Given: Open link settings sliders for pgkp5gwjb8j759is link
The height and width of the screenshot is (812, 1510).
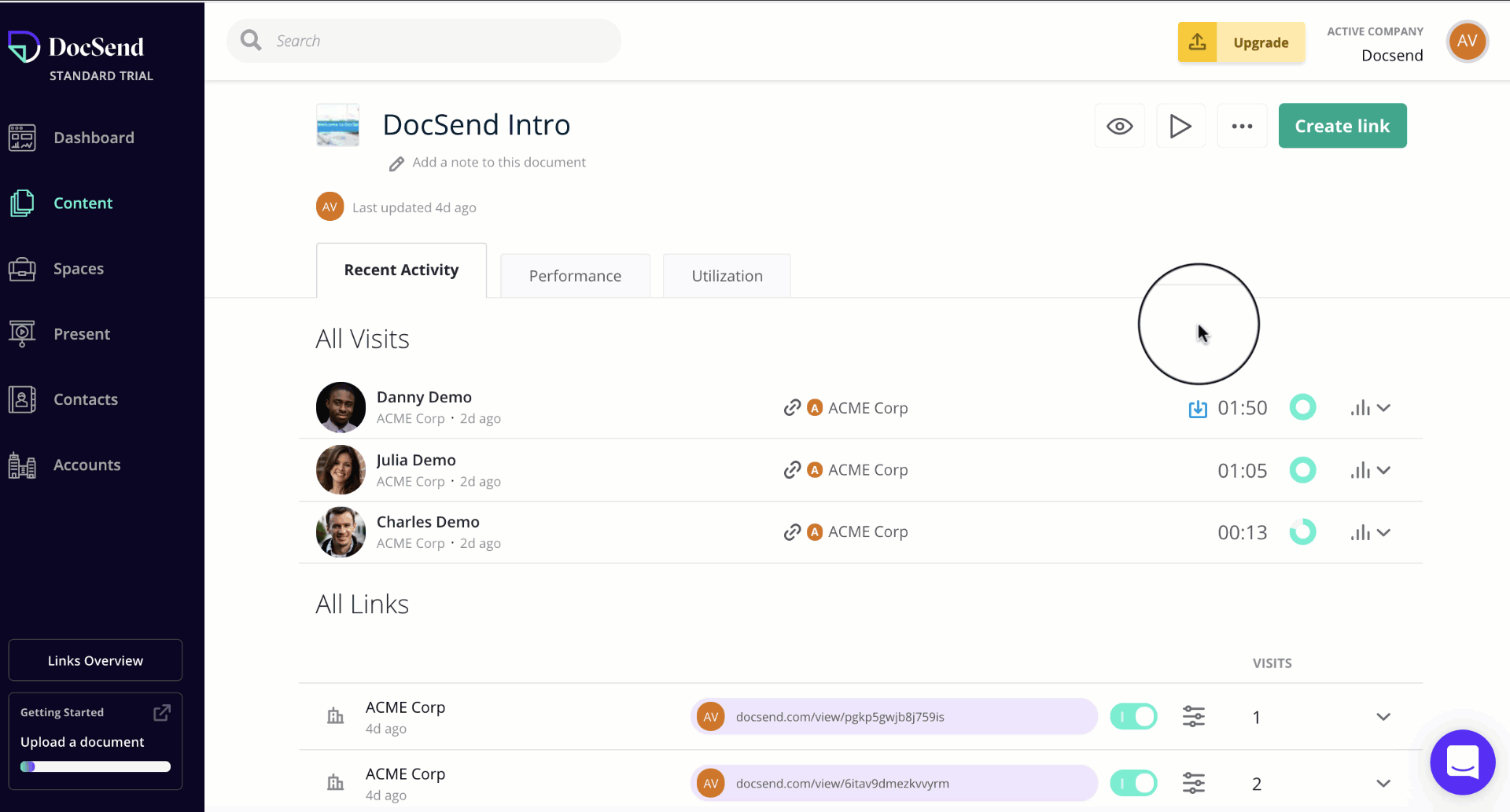Looking at the screenshot, I should pyautogui.click(x=1194, y=716).
